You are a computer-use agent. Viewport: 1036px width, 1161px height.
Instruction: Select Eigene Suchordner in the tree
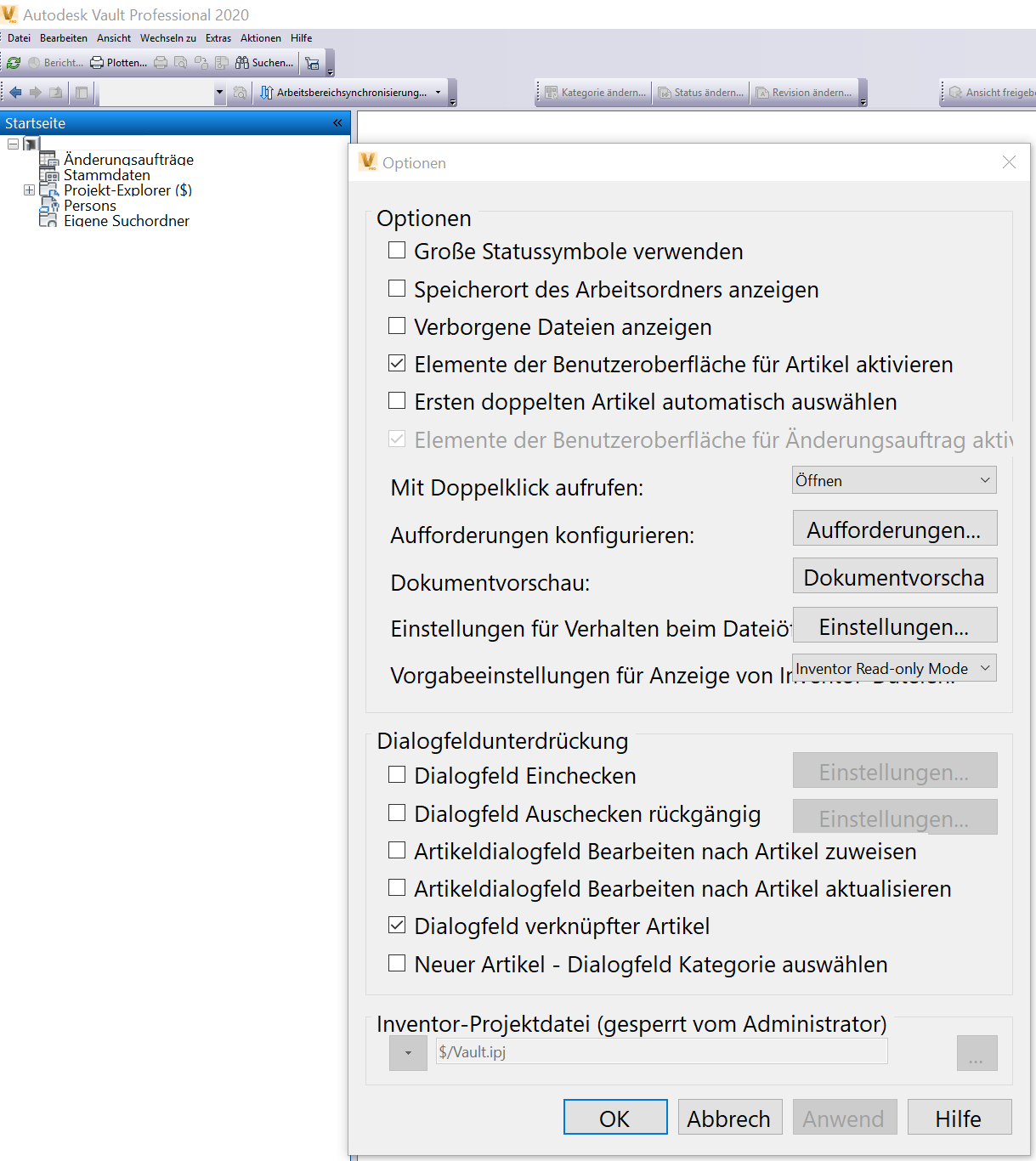point(127,221)
